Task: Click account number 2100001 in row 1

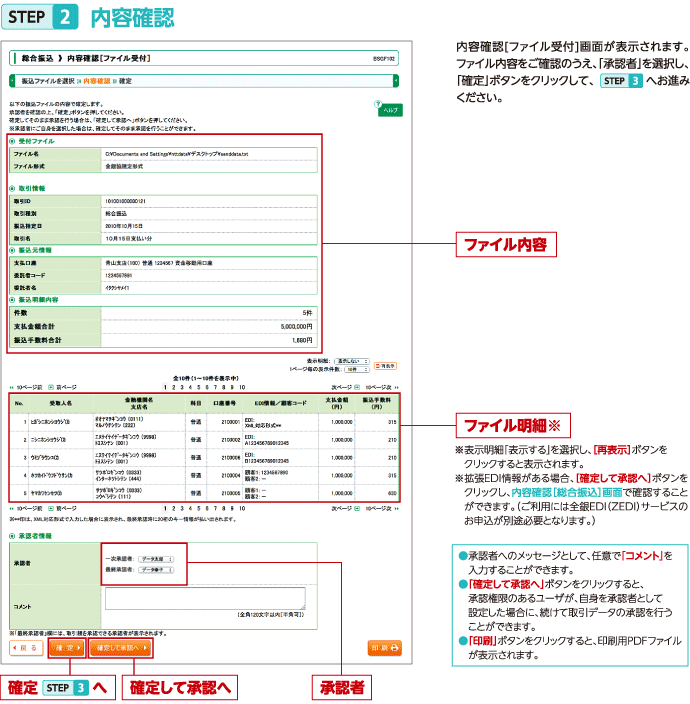Action: click(x=230, y=422)
